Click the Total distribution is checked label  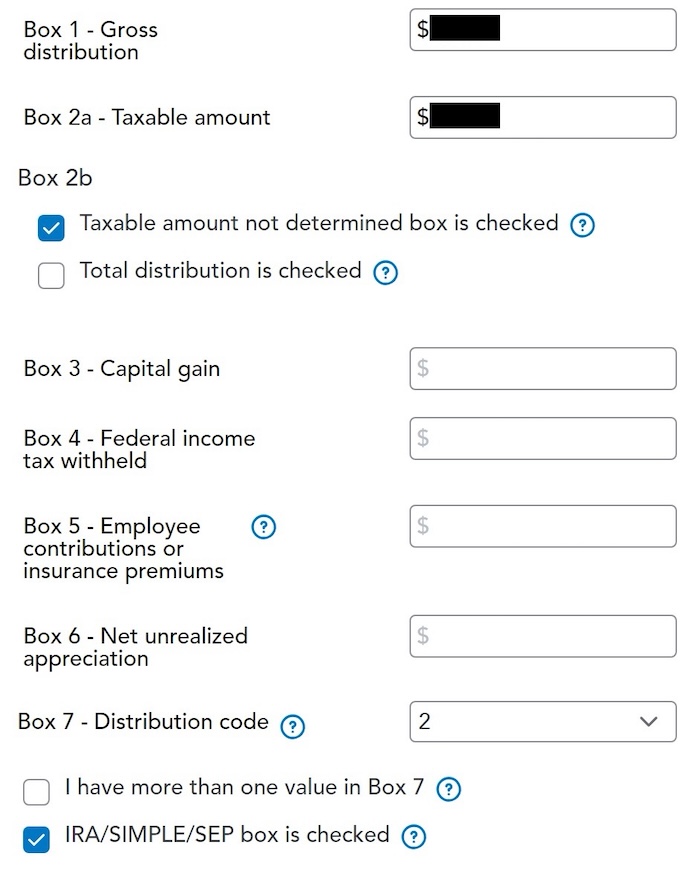pyautogui.click(x=220, y=270)
